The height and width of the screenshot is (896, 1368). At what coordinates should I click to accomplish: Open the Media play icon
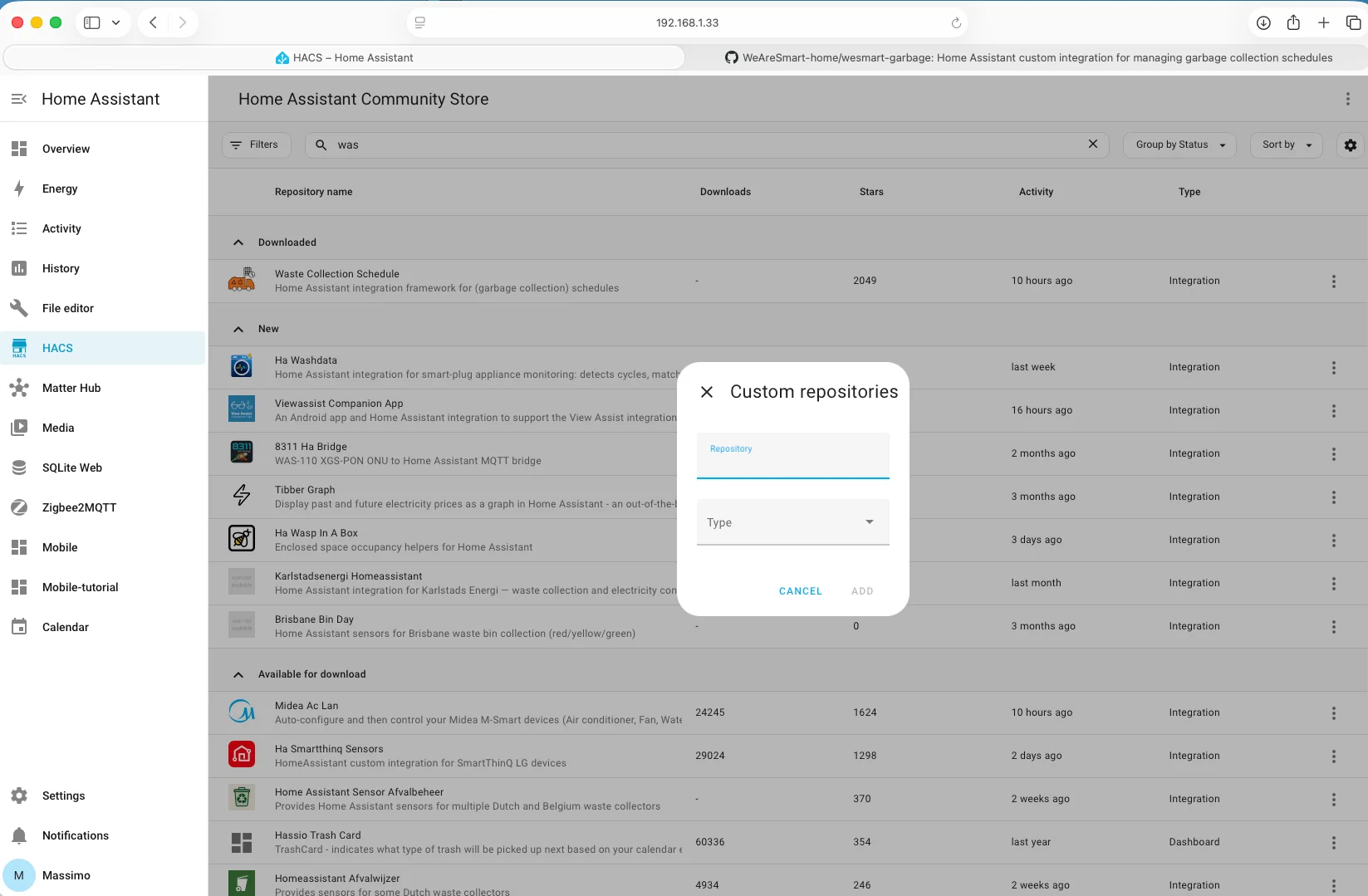pyautogui.click(x=19, y=428)
